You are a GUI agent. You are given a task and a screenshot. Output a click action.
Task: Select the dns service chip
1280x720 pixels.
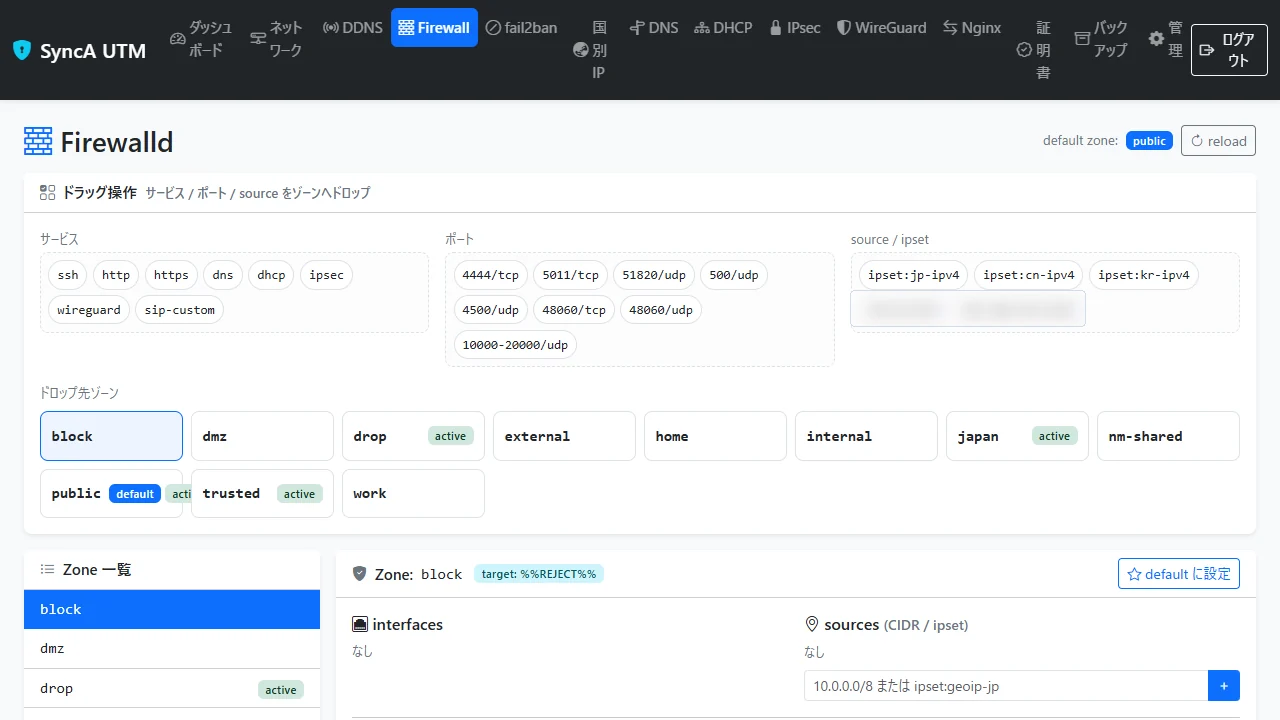(223, 275)
